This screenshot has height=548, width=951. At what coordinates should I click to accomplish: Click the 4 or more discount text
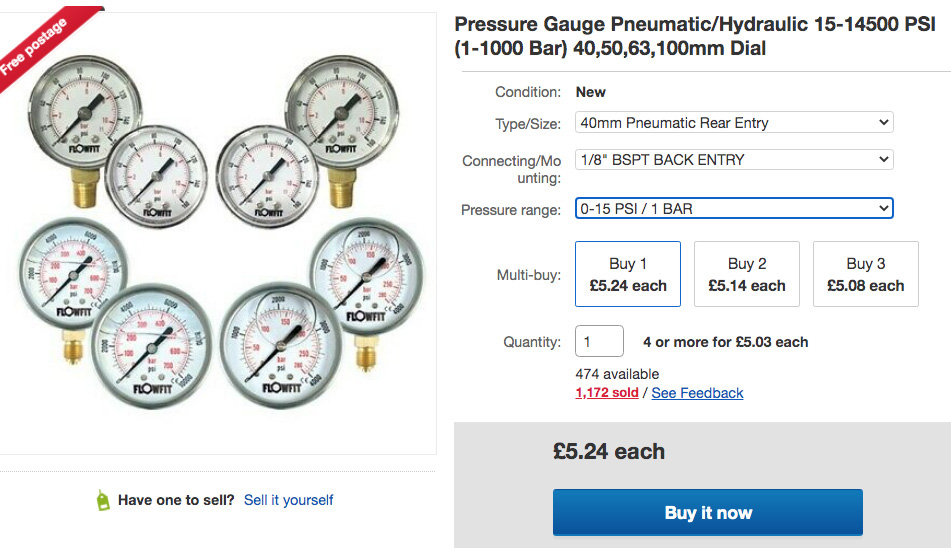coord(725,342)
